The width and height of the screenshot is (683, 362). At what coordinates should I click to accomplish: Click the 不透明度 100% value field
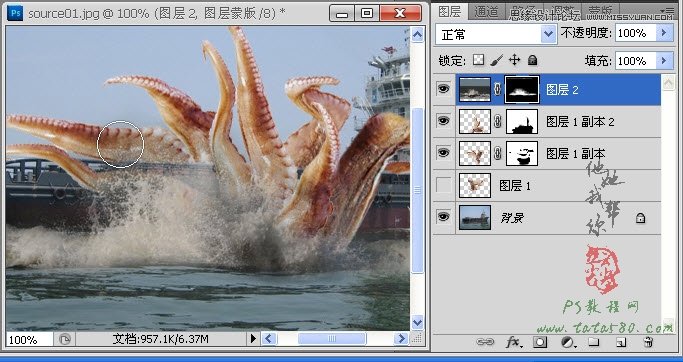(x=636, y=33)
